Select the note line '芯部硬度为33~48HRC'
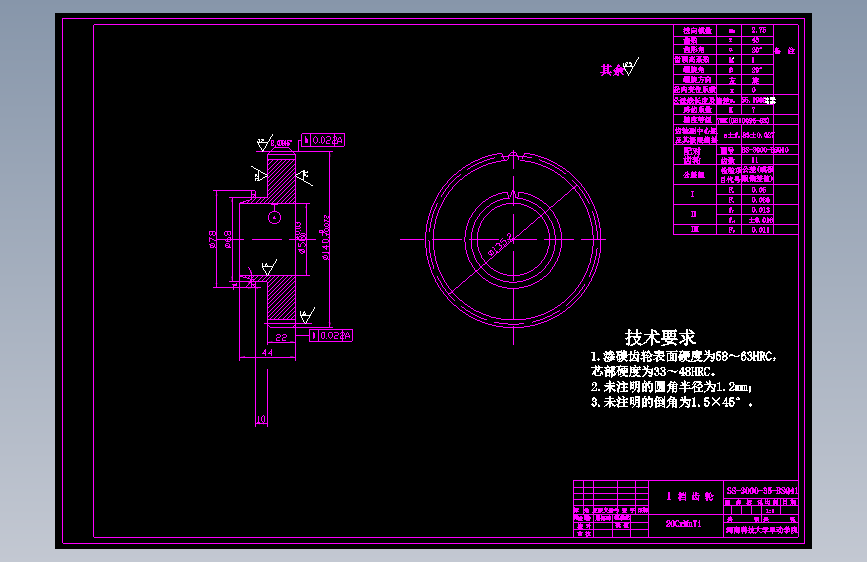867x562 pixels. (653, 371)
